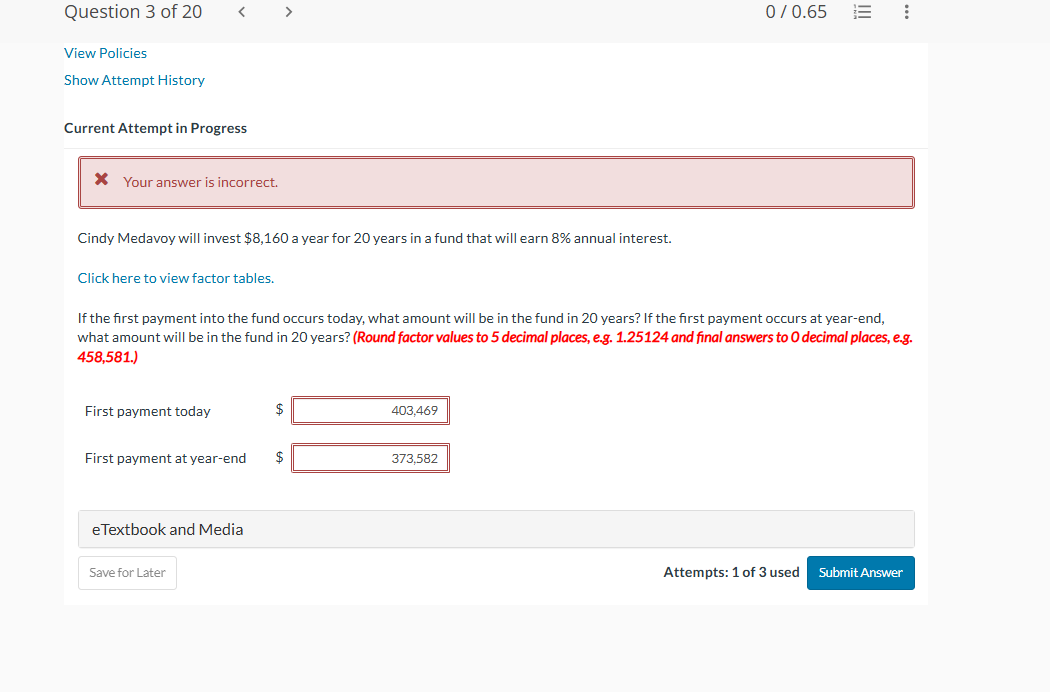Click the Question 3 of 20 heading
This screenshot has width=1050, height=692.
133,12
